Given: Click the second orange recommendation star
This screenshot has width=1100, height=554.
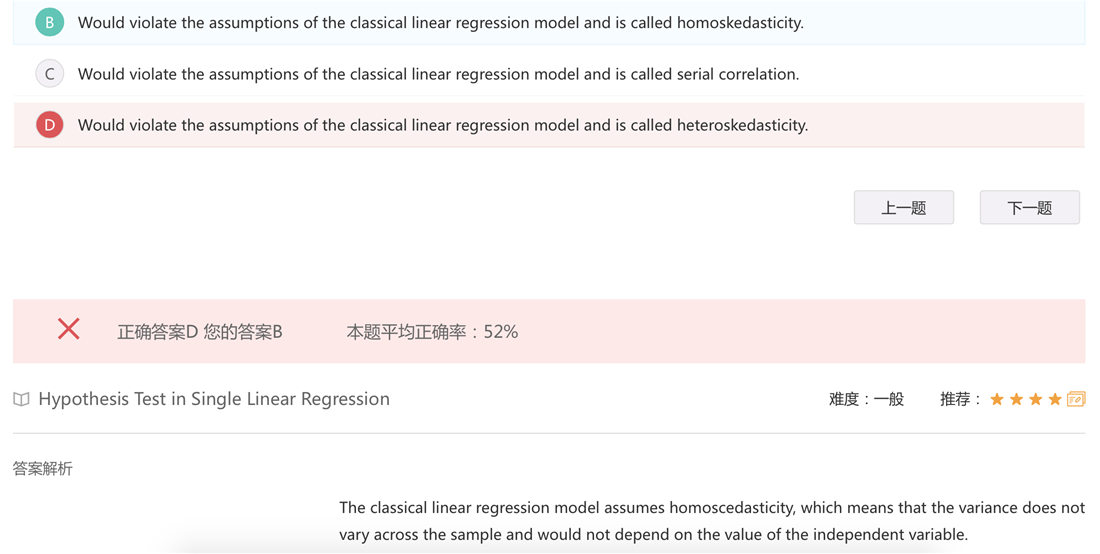Looking at the screenshot, I should coord(1017,399).
